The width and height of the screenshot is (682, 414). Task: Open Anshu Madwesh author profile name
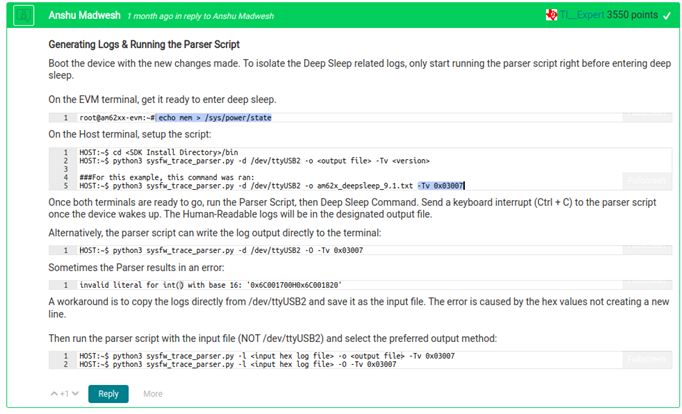coord(84,15)
